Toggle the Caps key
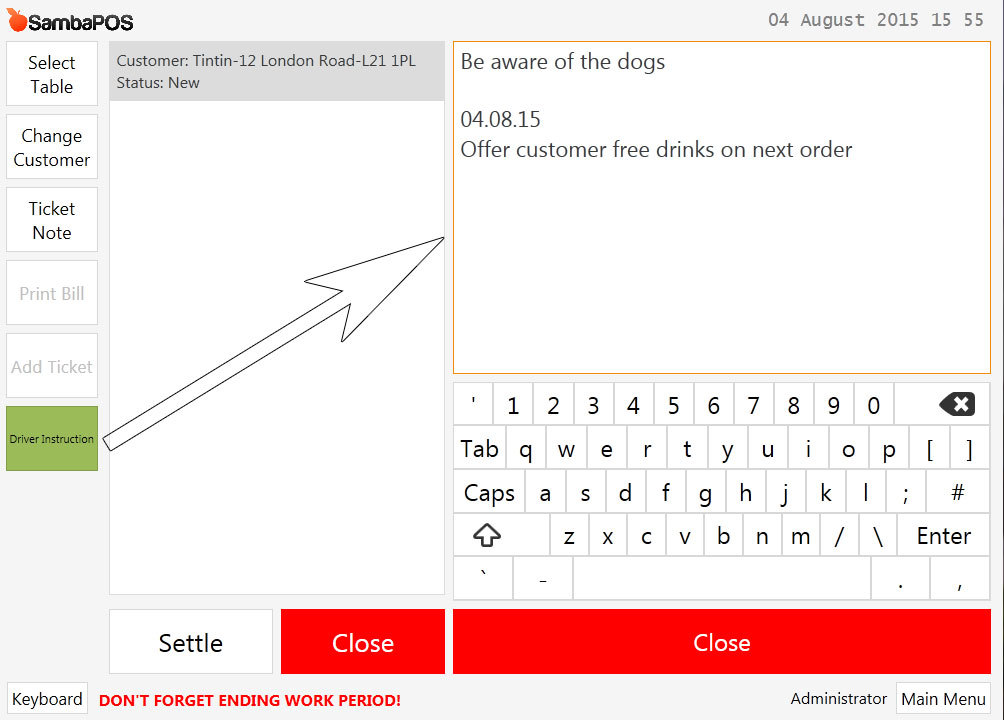Viewport: 1004px width, 720px height. (489, 492)
